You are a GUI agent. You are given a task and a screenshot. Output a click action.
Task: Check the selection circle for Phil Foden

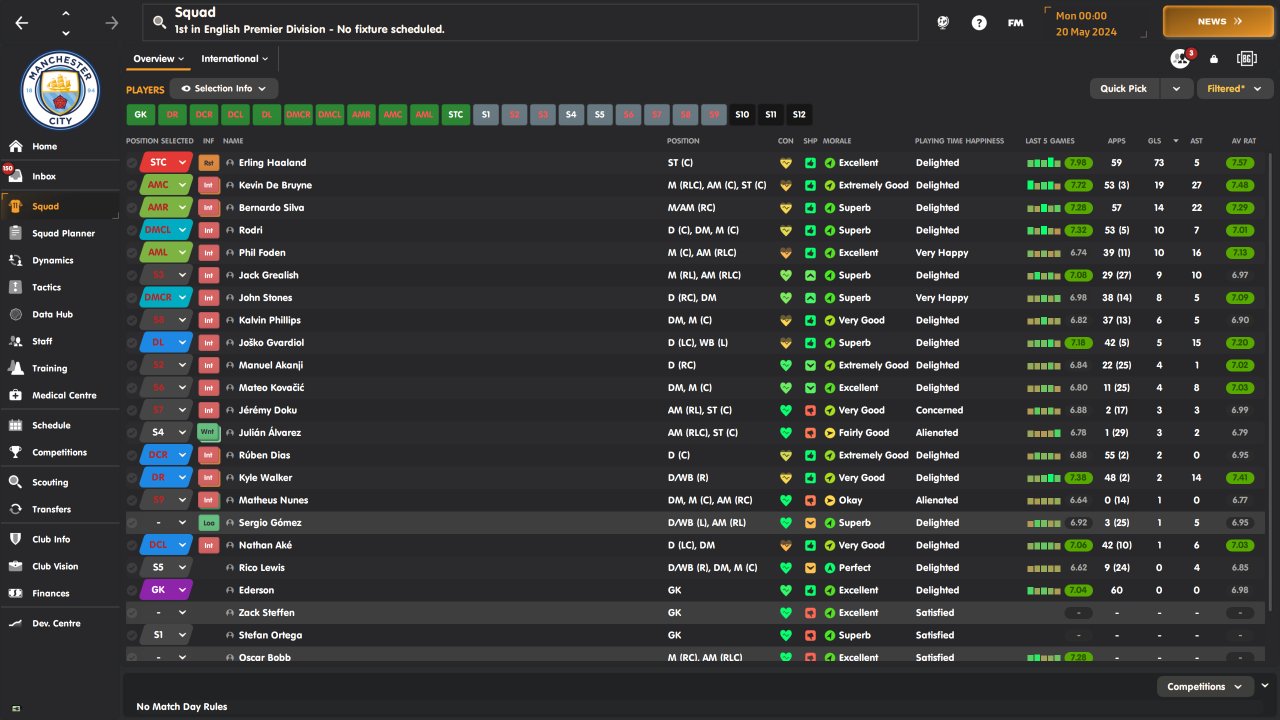coord(132,253)
